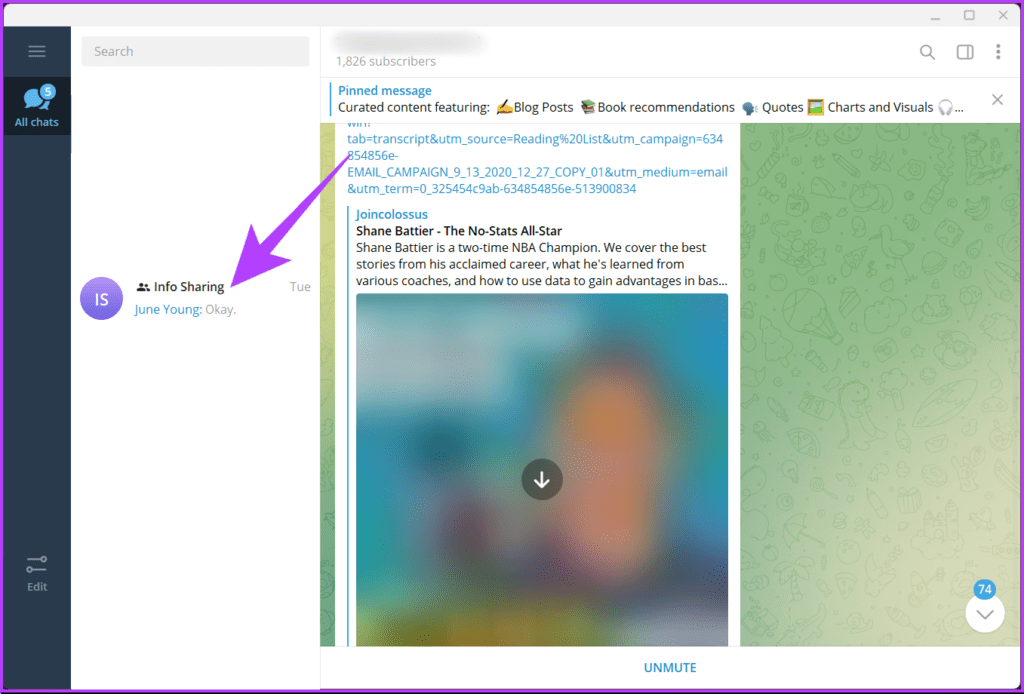The width and height of the screenshot is (1024, 694).
Task: Click the 74 unread messages badge
Action: [x=984, y=589]
